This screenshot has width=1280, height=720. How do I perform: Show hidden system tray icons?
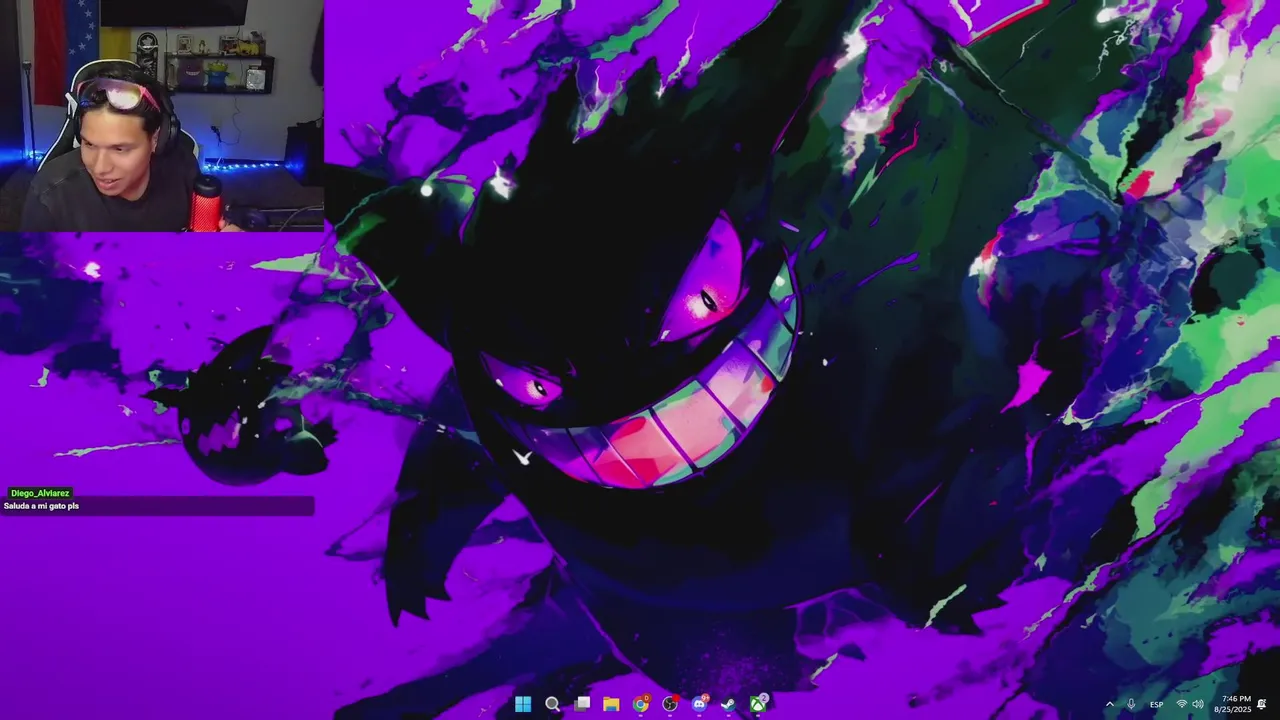(x=1109, y=705)
